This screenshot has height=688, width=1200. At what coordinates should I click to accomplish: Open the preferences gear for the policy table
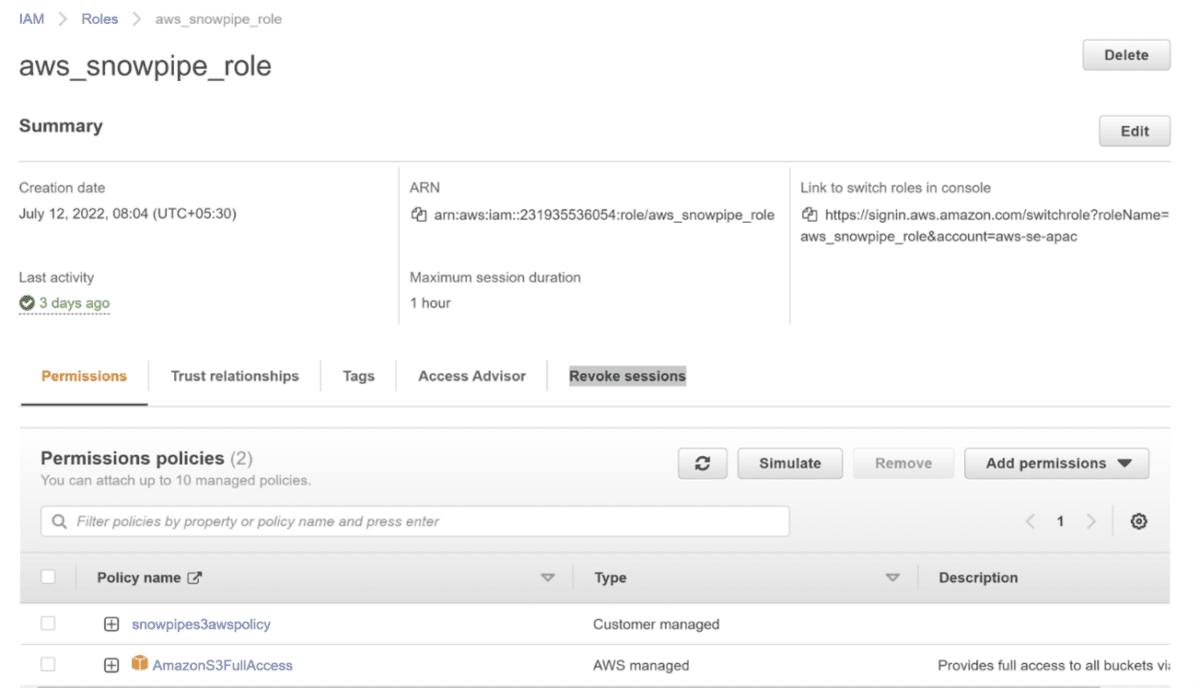tap(1139, 521)
